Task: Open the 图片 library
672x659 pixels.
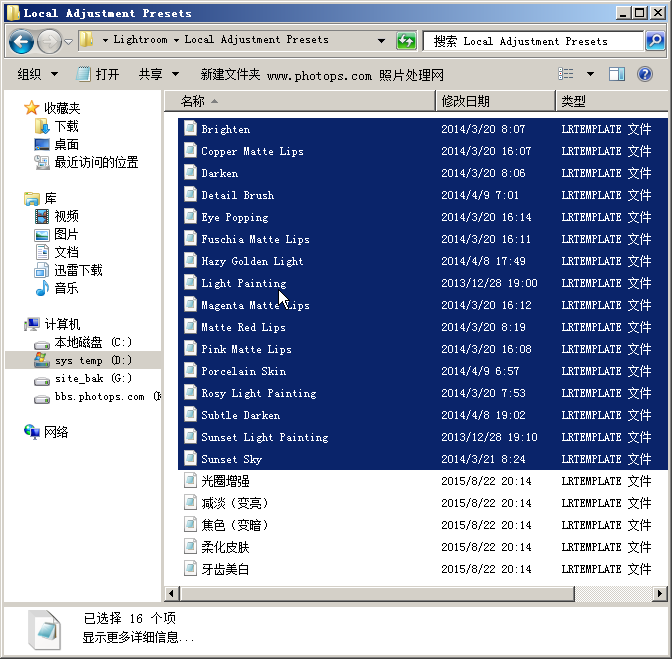Action: (57, 234)
